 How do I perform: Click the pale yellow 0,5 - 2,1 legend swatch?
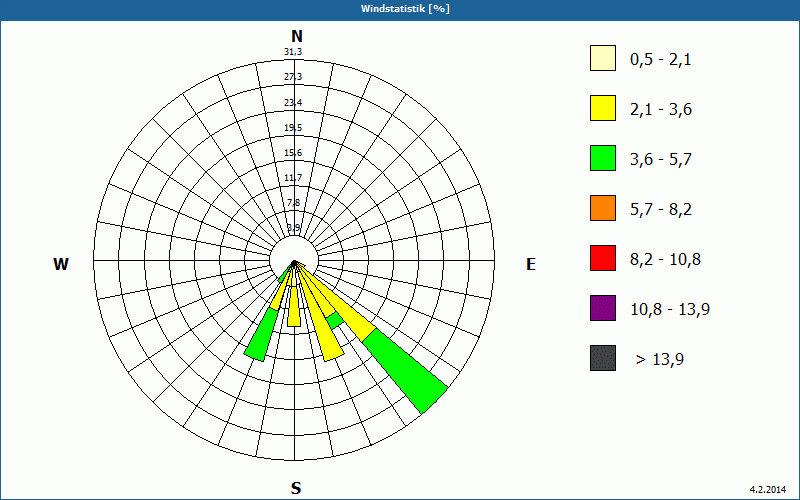(603, 58)
